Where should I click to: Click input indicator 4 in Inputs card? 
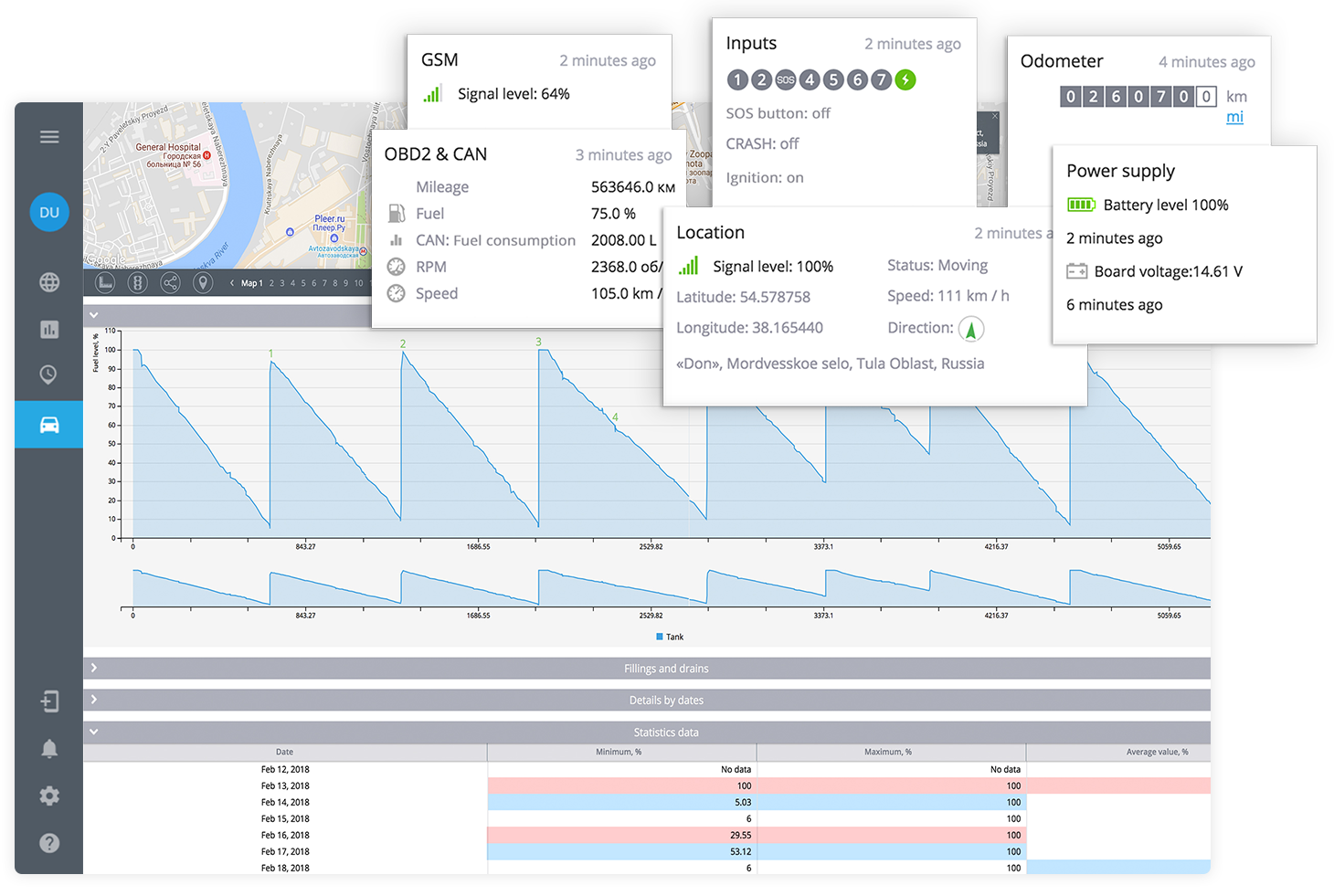pos(810,79)
